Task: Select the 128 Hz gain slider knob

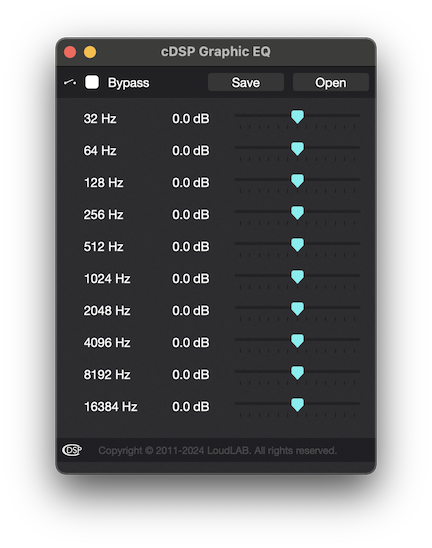Action: click(x=297, y=181)
